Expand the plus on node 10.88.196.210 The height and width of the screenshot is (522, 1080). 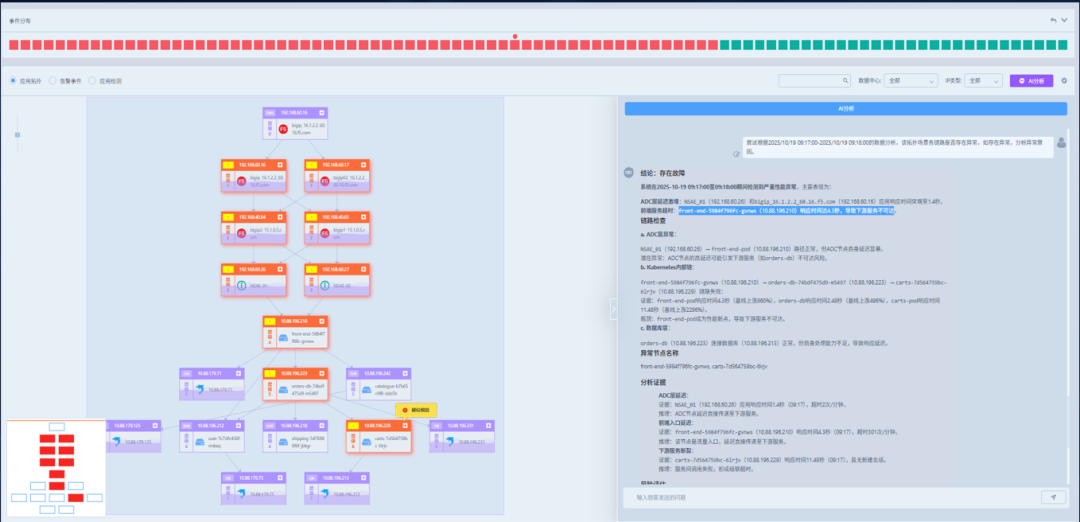[322, 321]
